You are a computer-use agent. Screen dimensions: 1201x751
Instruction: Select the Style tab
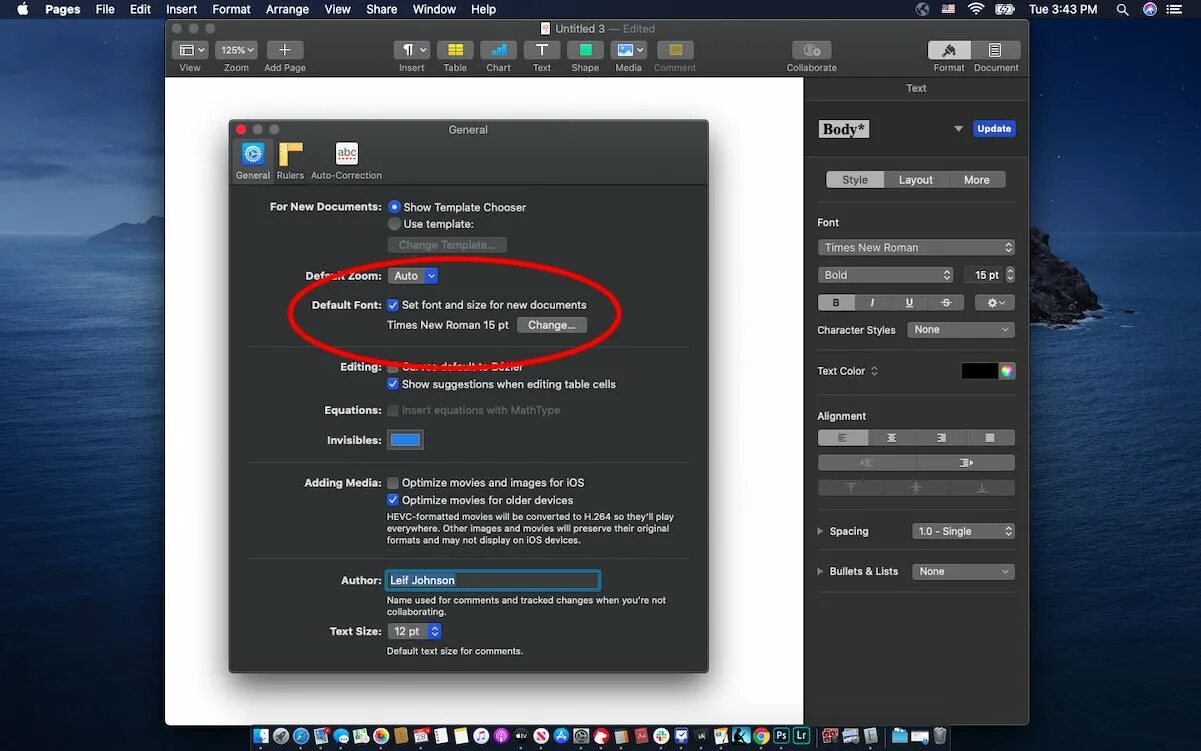pos(855,180)
